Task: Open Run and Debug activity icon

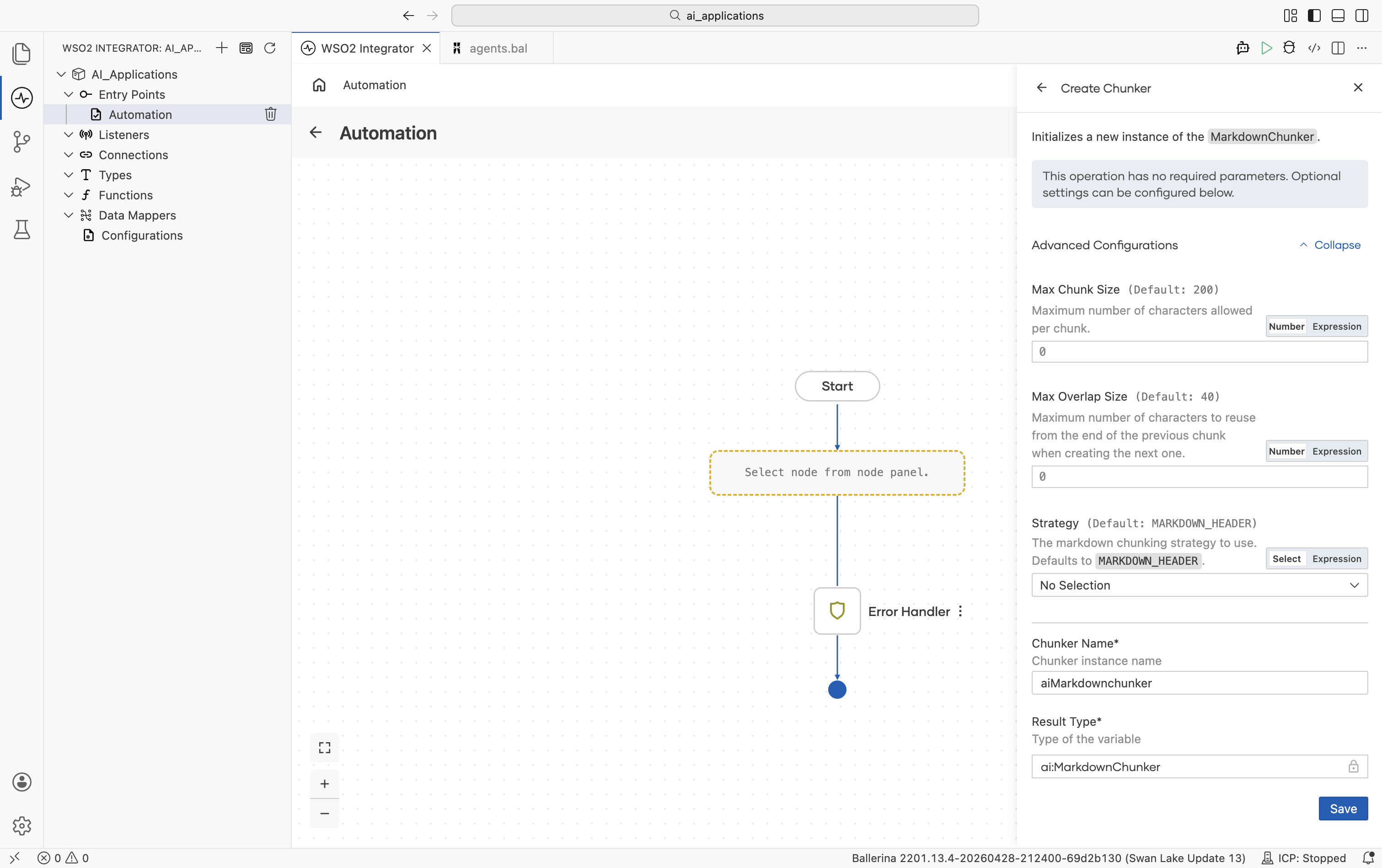Action: pos(22,186)
